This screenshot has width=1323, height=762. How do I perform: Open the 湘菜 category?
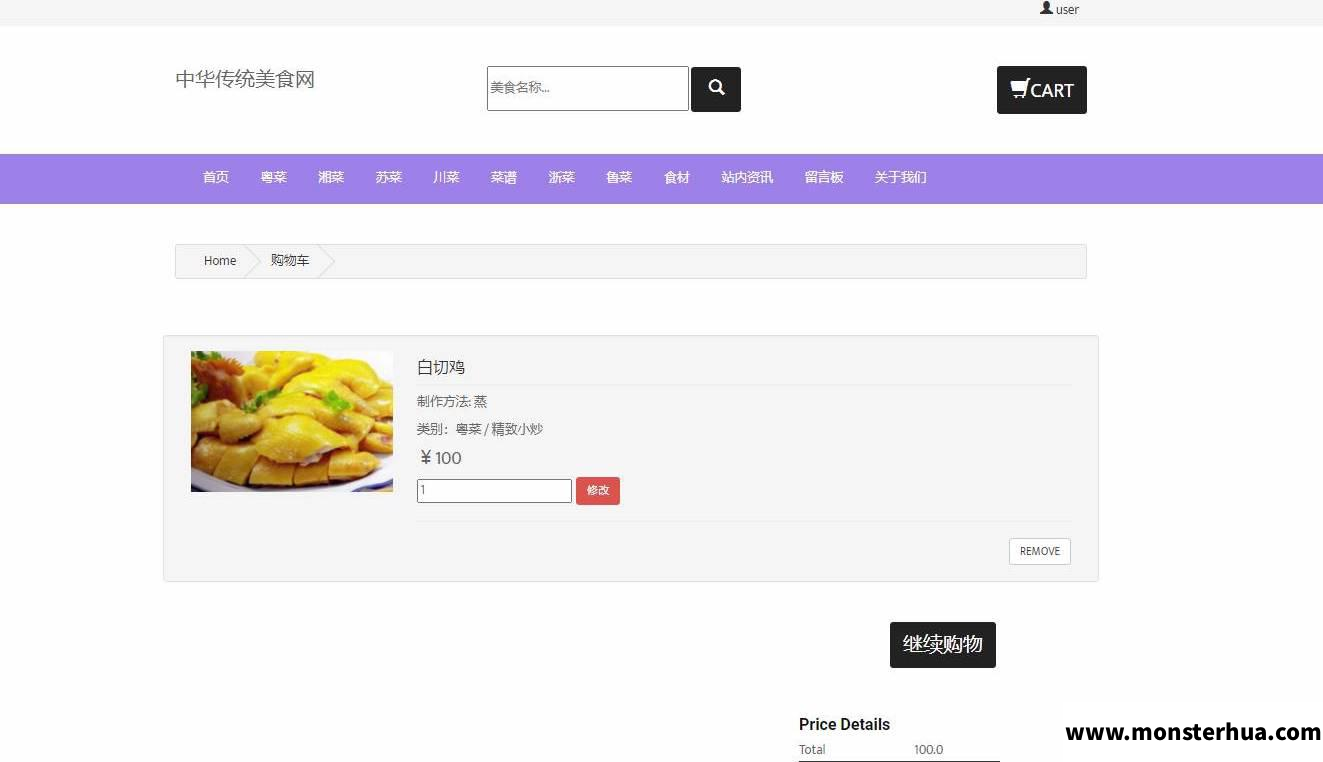(x=331, y=177)
